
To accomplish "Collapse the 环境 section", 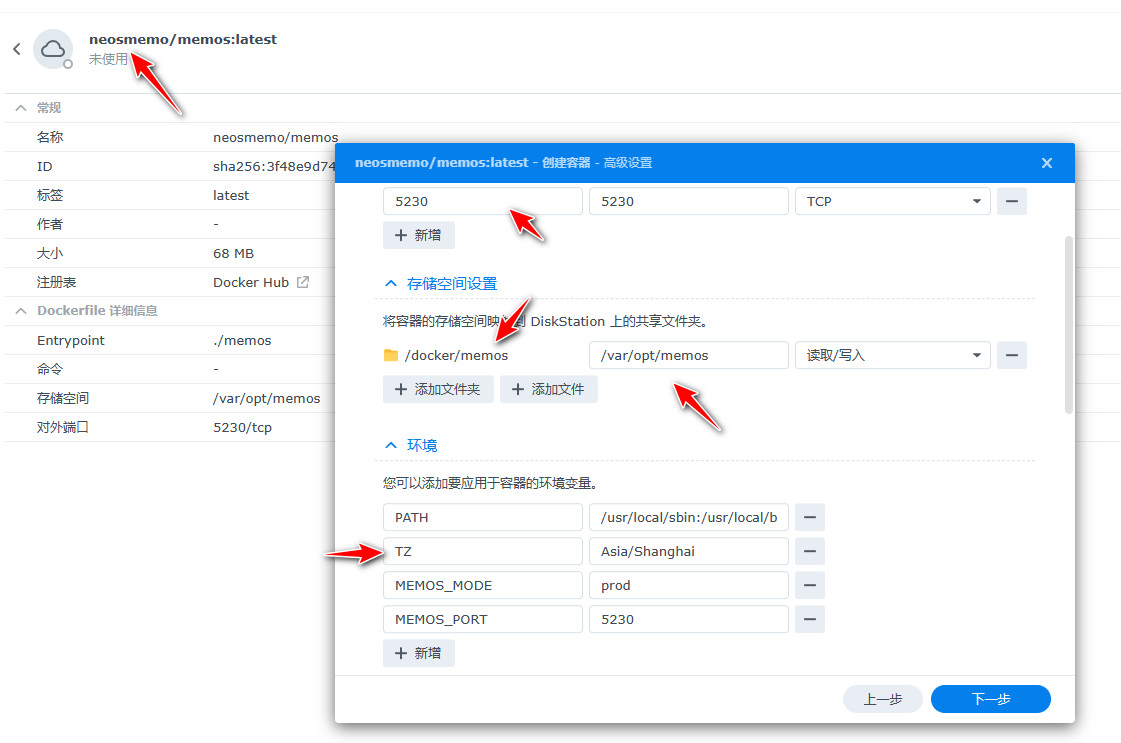I will 391,446.
